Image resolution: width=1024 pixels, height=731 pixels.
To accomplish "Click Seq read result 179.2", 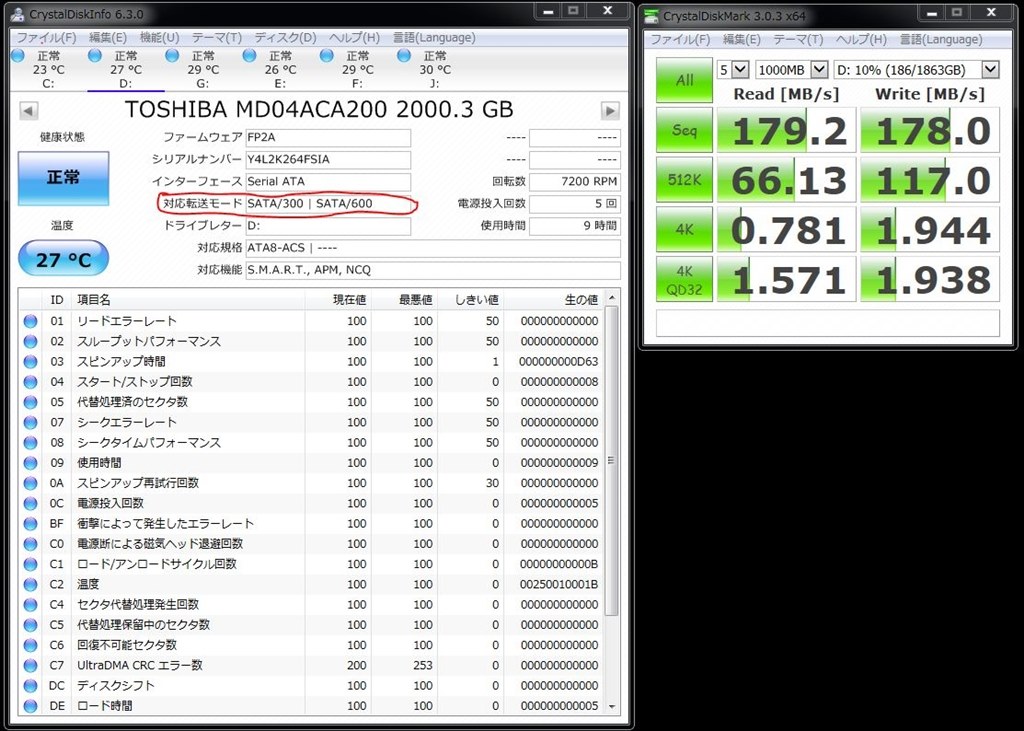I will click(x=786, y=130).
